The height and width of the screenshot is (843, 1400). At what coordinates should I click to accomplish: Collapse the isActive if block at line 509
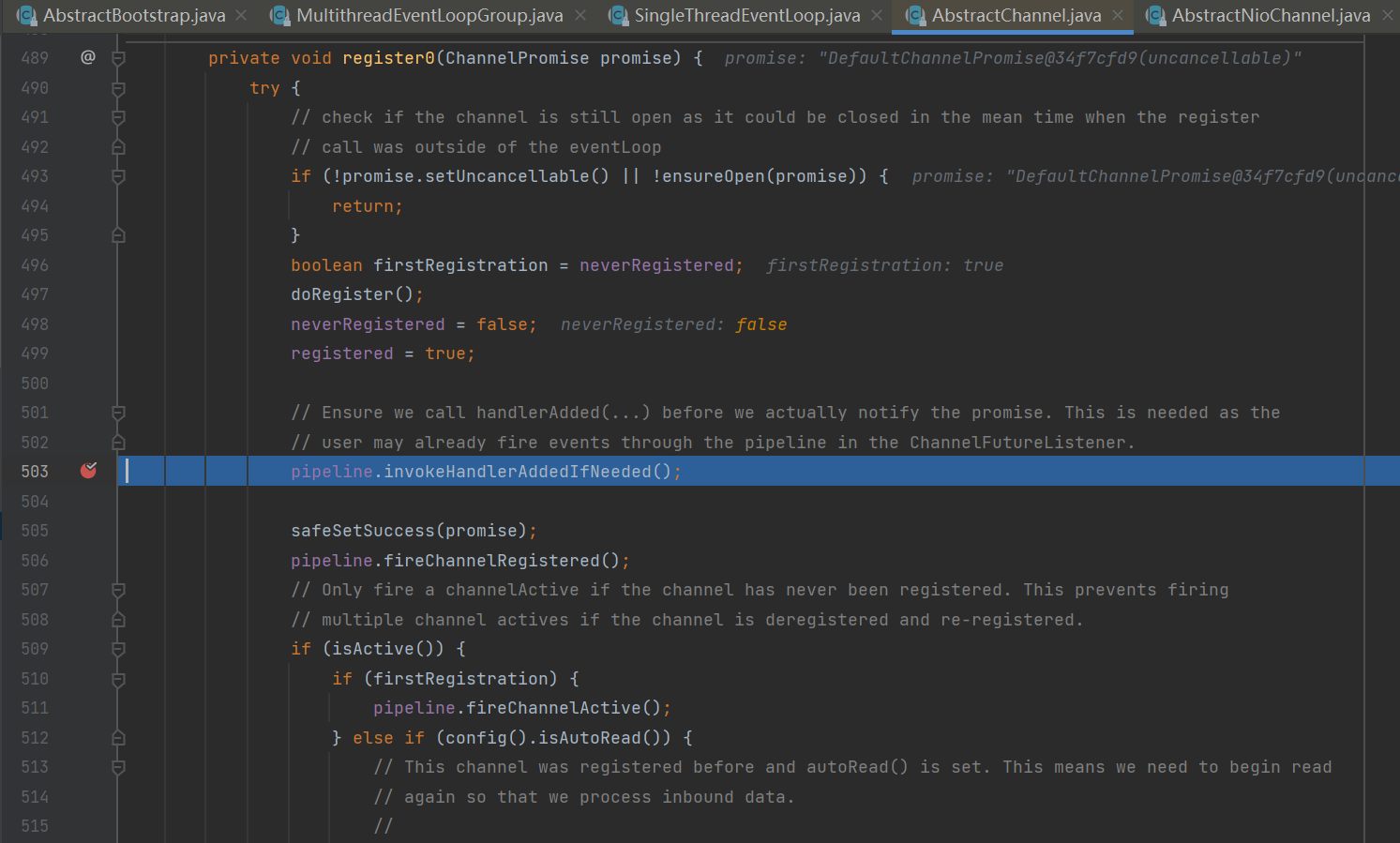point(118,649)
